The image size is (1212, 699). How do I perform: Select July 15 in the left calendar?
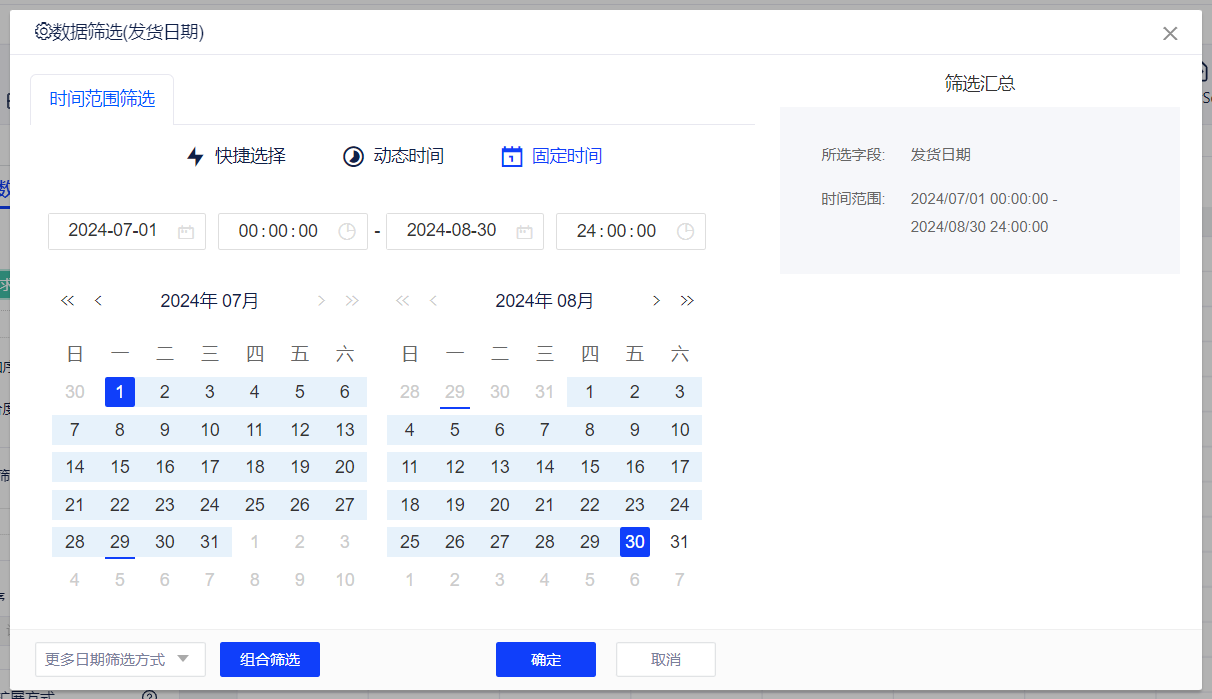click(x=120, y=467)
